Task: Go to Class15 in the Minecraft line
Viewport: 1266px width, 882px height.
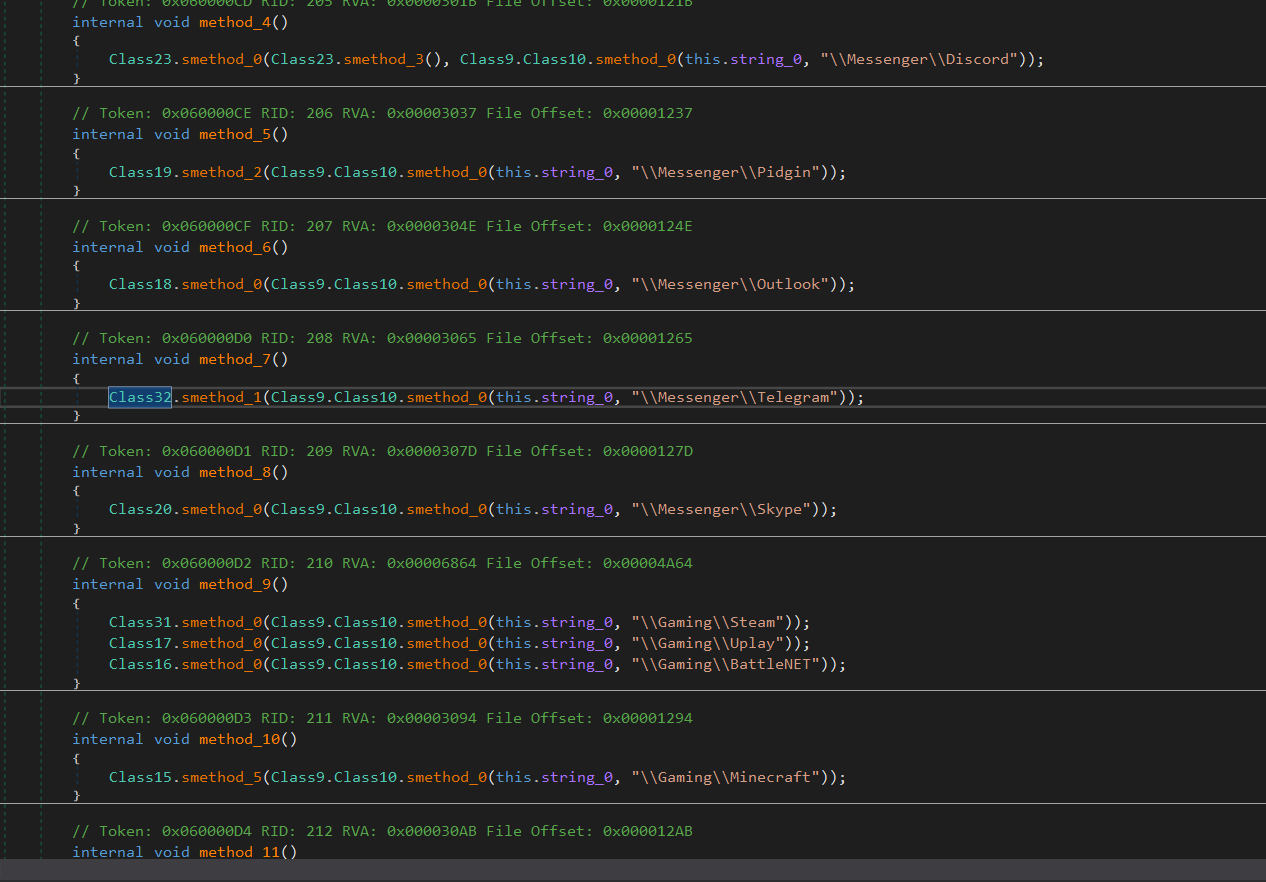Action: [140, 777]
